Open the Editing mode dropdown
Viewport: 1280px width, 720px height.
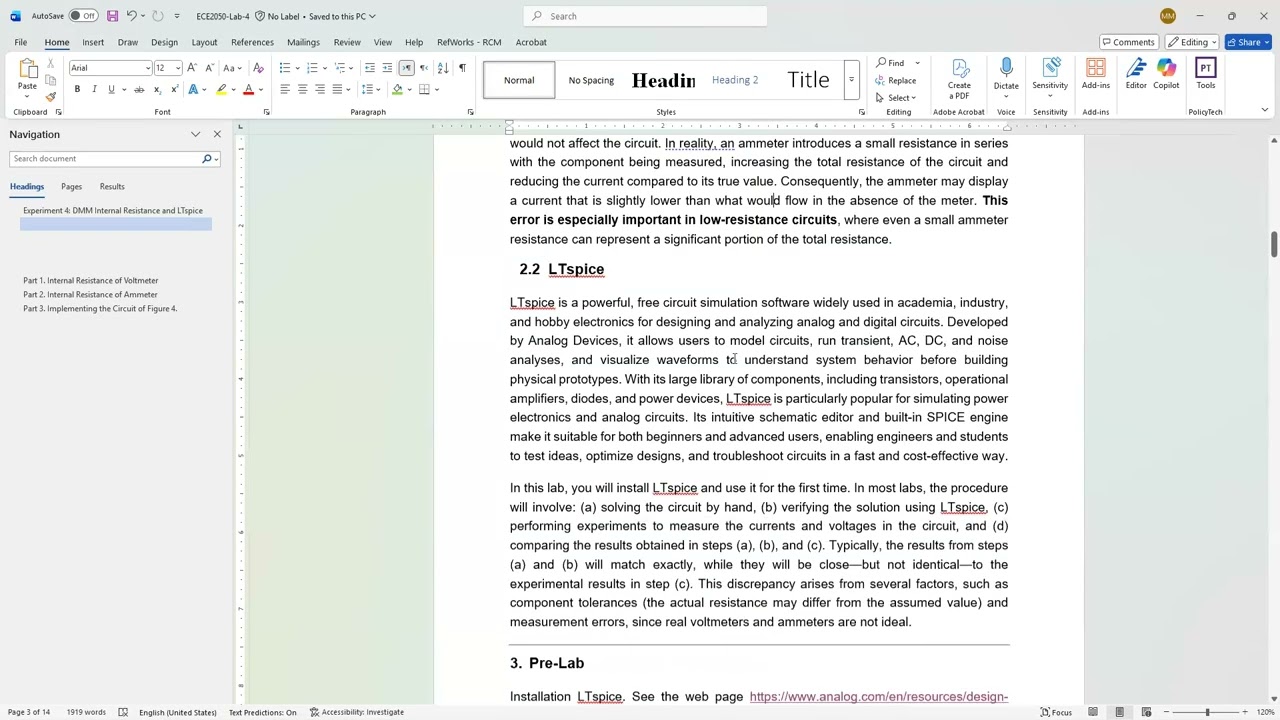1194,42
